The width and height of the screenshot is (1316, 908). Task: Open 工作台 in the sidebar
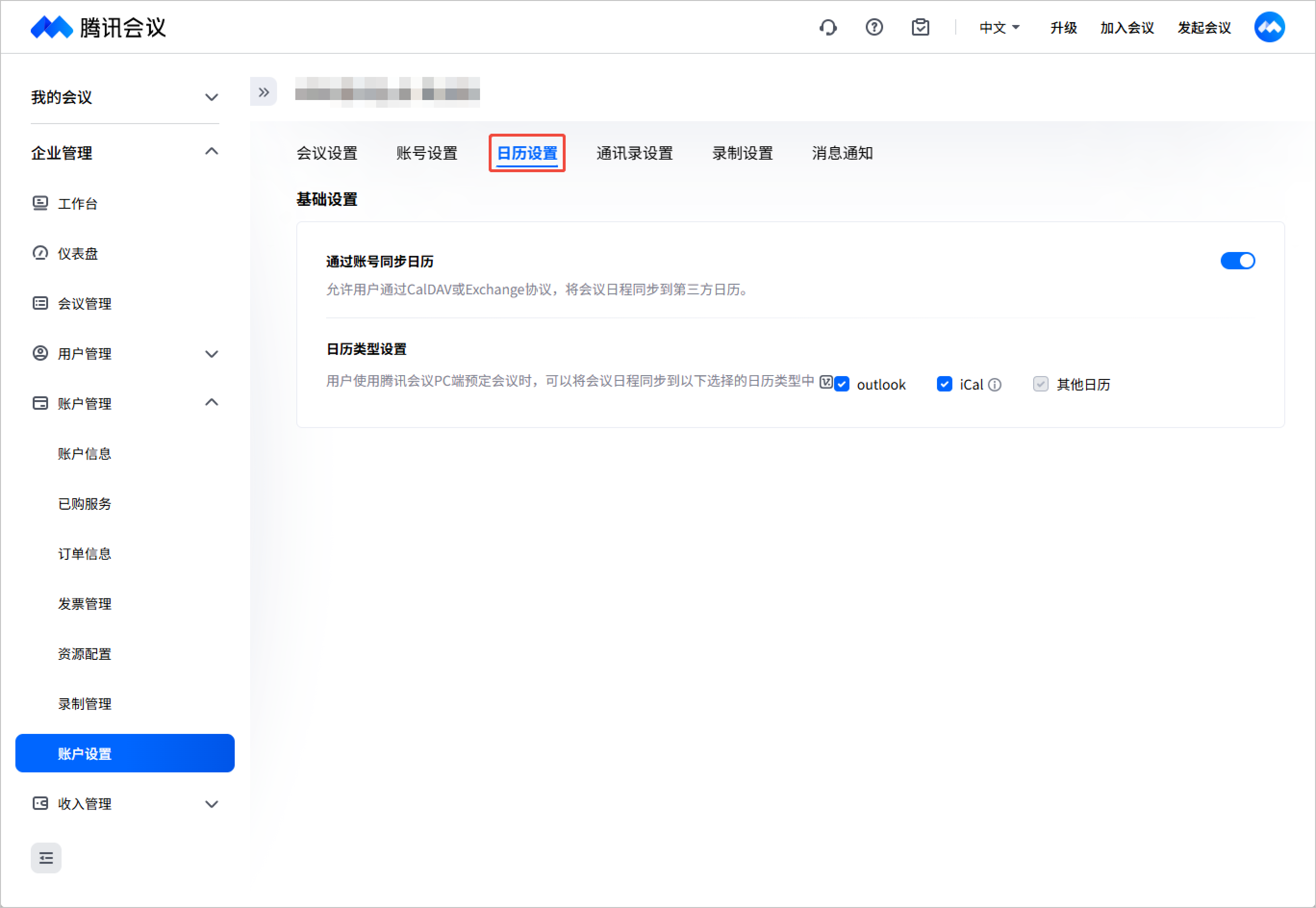tap(77, 203)
